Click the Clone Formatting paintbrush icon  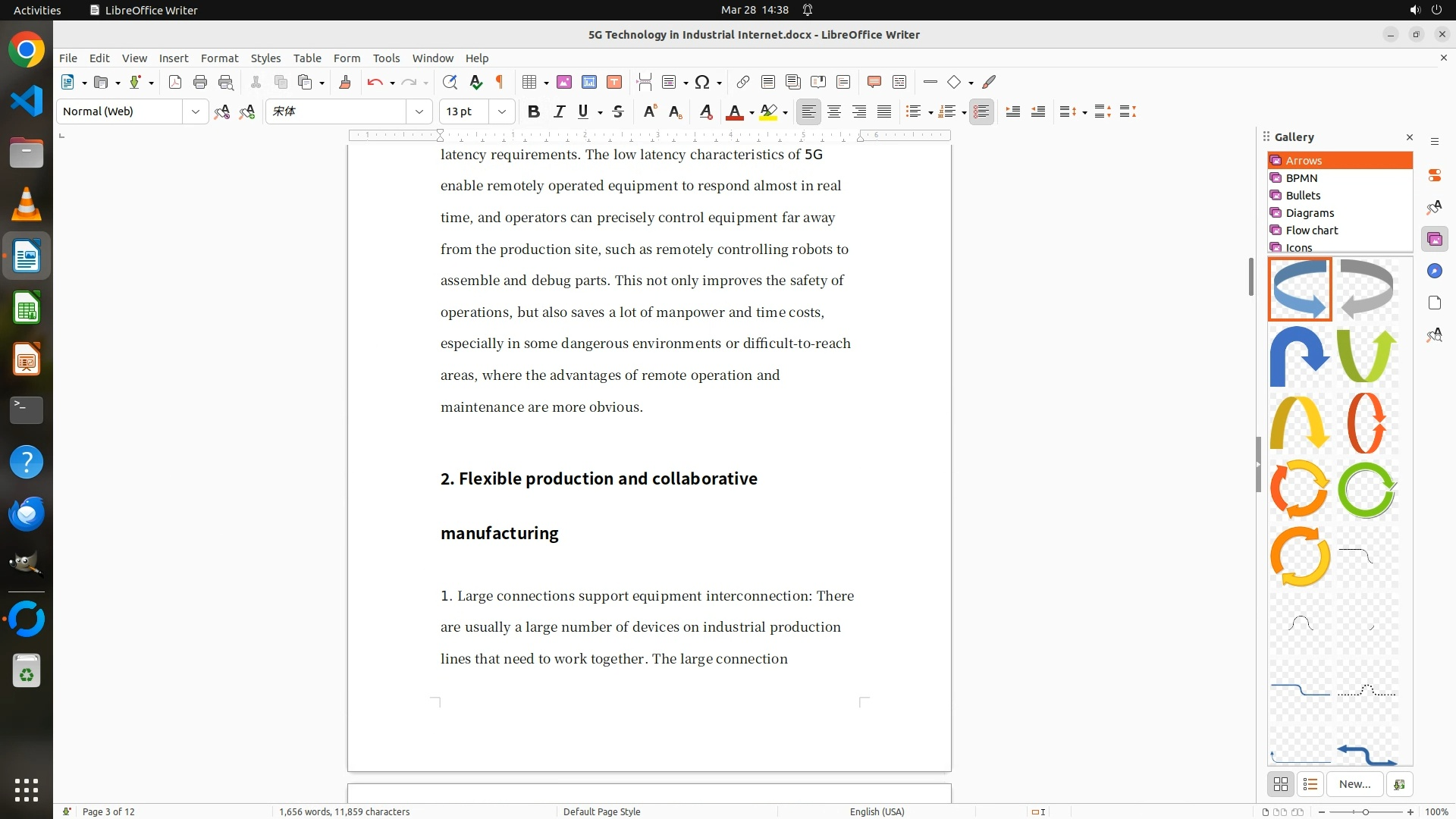coord(345,82)
